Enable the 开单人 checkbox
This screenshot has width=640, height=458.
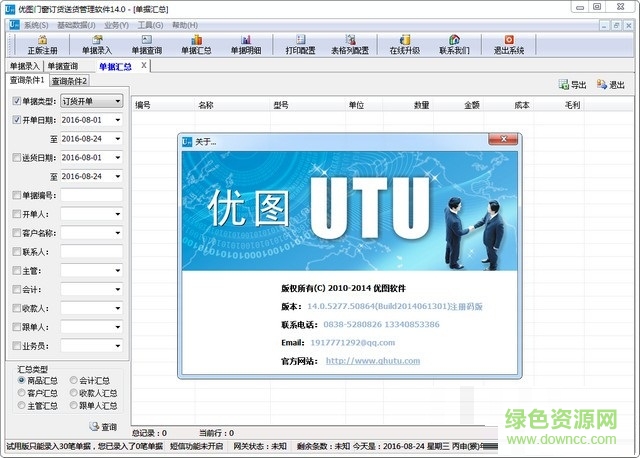coord(16,214)
